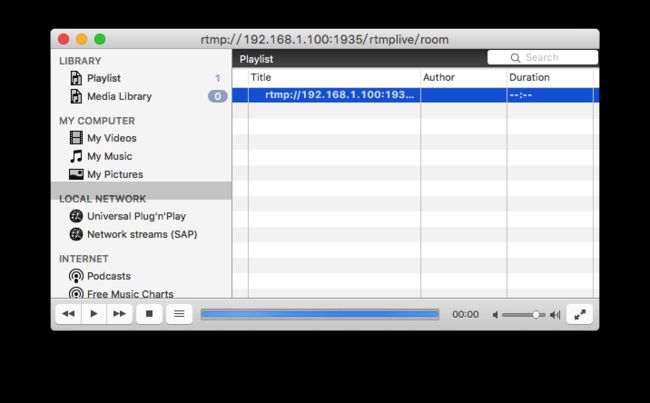
Task: Click the Media Library document icon
Action: 76,96
